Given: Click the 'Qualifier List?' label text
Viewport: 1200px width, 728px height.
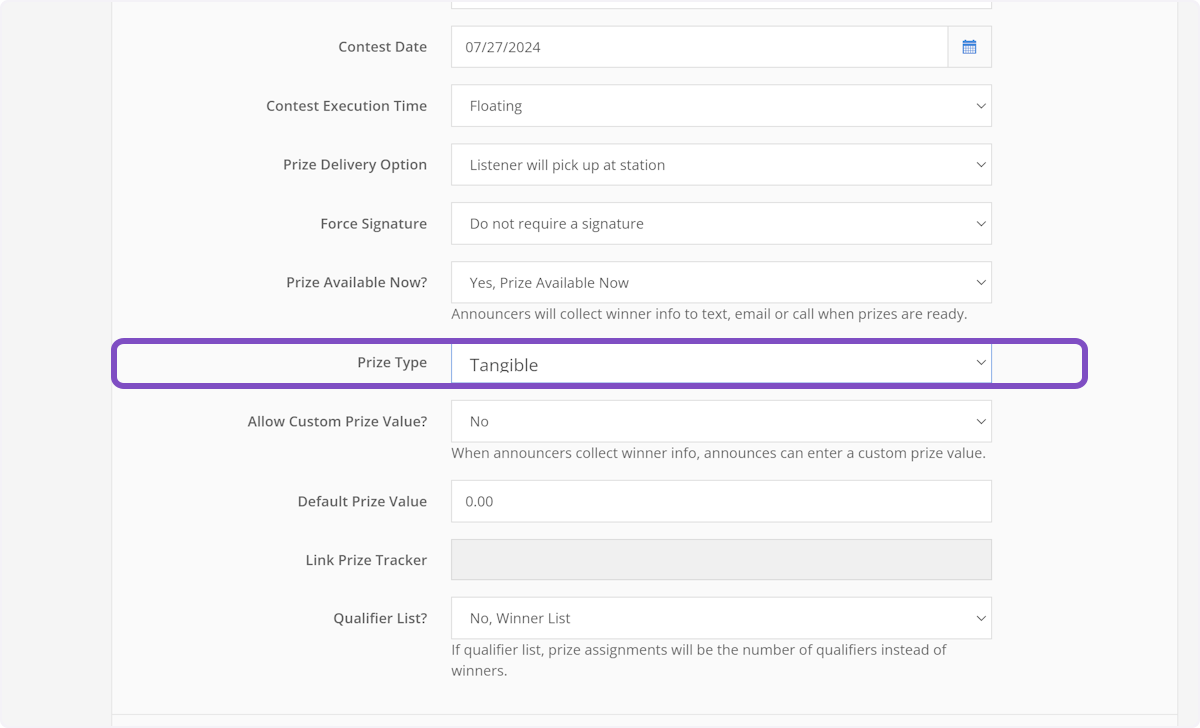Looking at the screenshot, I should click(x=380, y=619).
